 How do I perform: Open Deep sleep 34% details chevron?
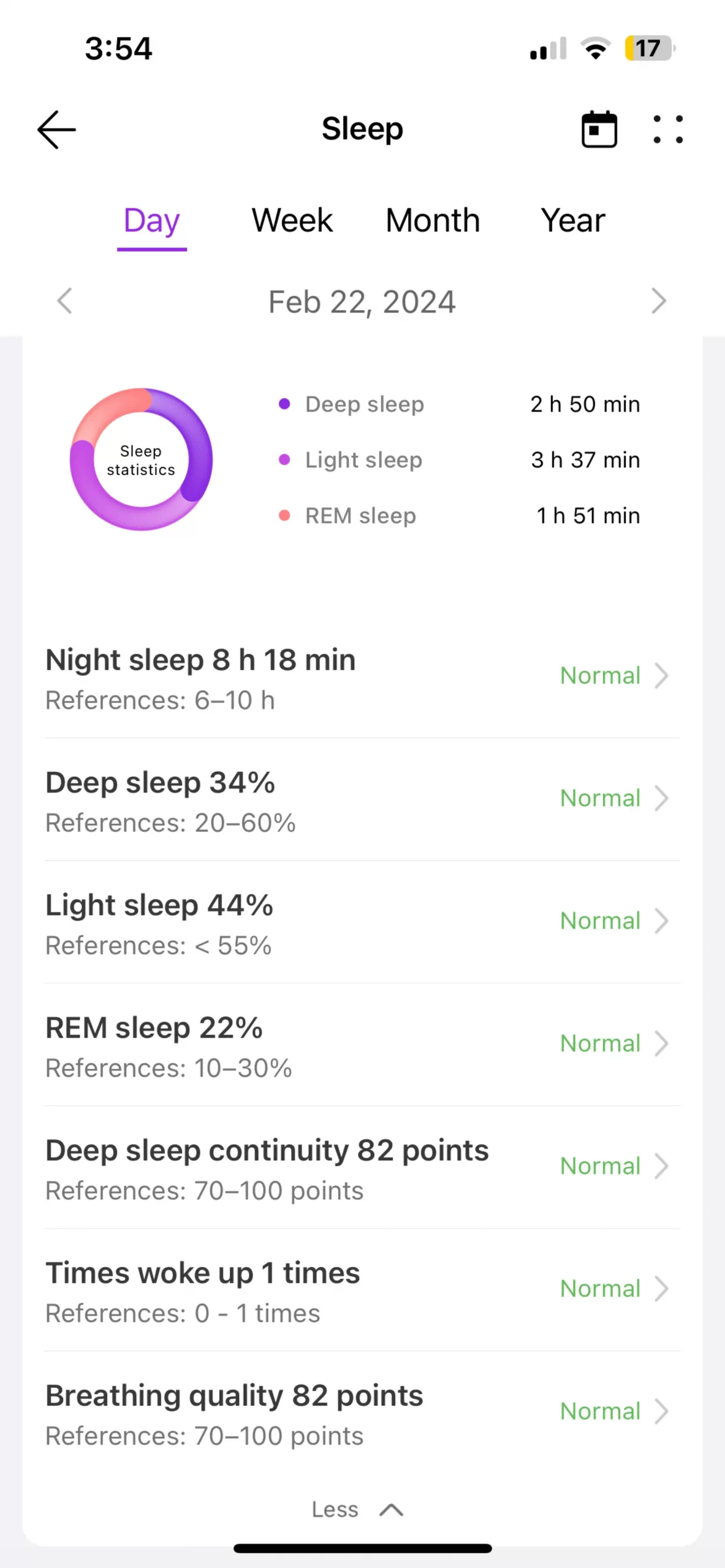point(661,799)
